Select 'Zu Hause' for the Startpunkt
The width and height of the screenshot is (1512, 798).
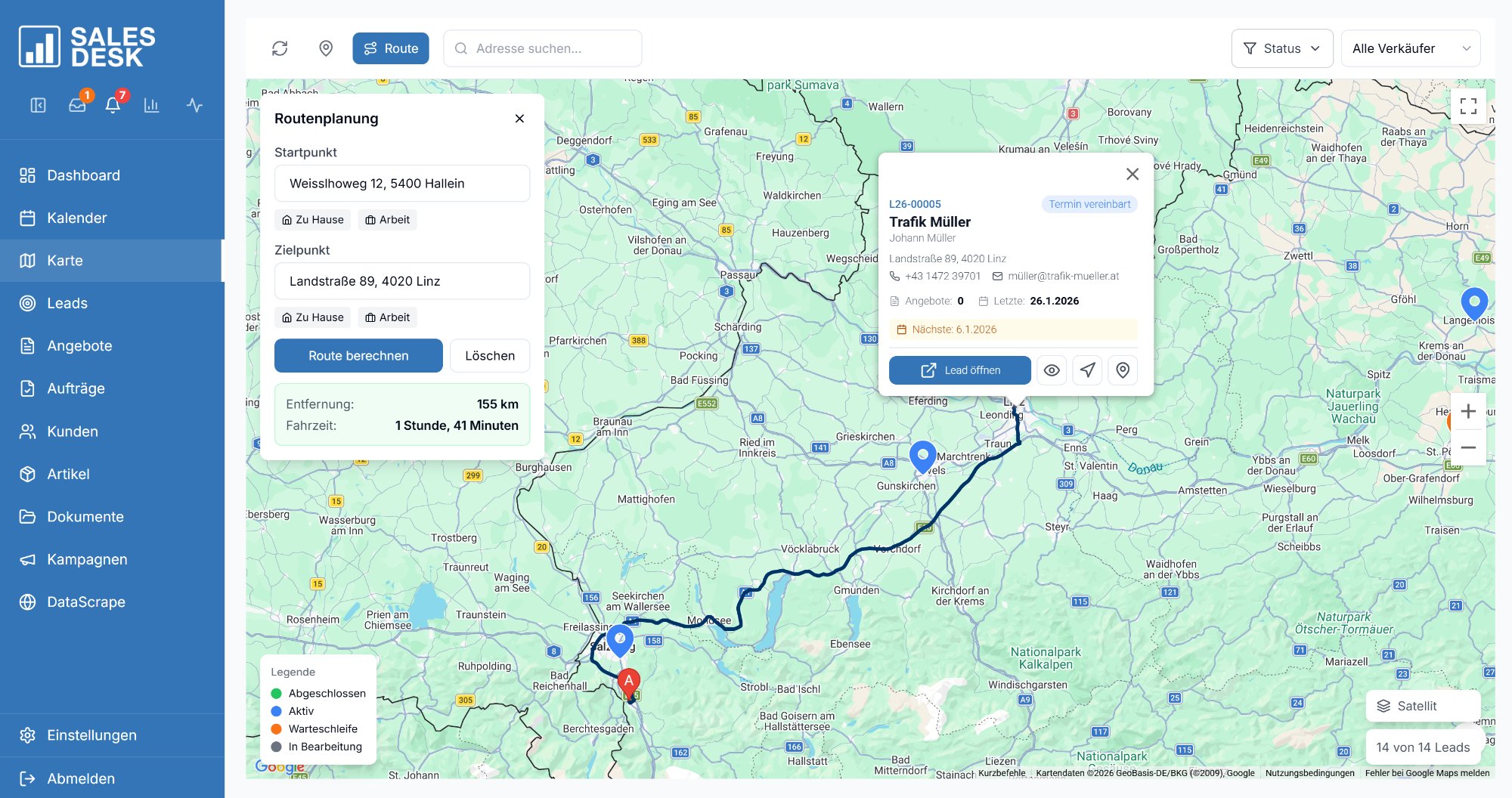pos(313,219)
